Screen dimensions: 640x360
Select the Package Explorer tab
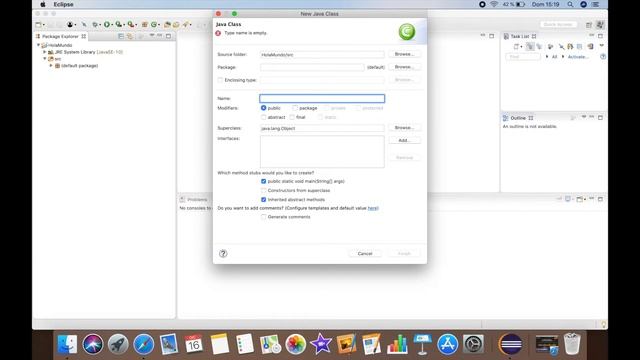[60, 36]
